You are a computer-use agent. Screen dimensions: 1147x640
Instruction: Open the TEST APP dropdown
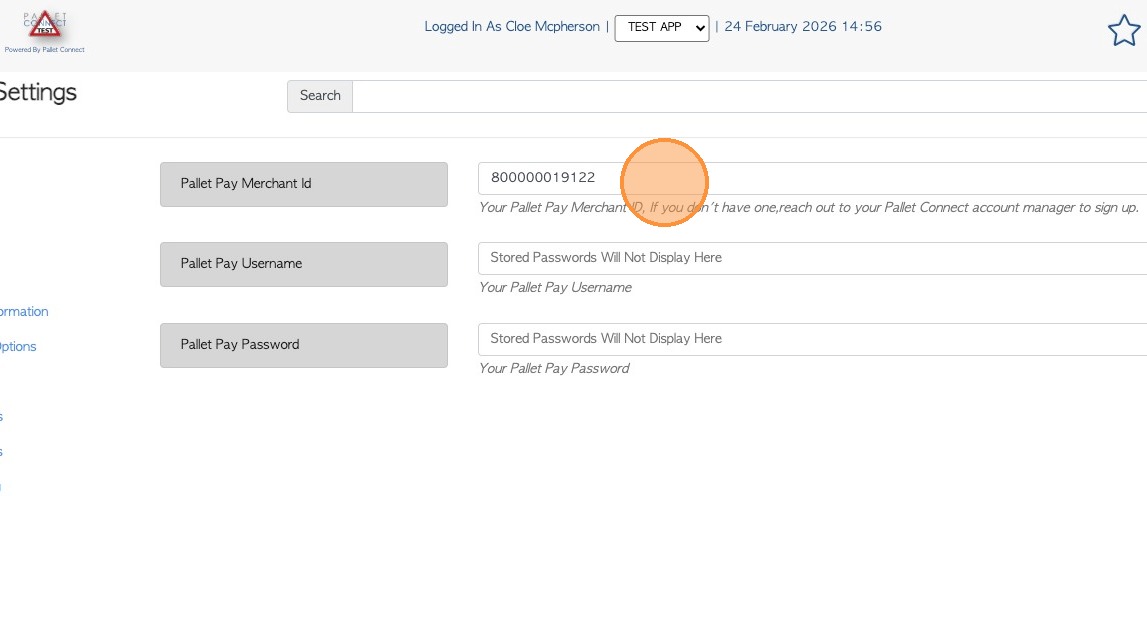(x=662, y=28)
